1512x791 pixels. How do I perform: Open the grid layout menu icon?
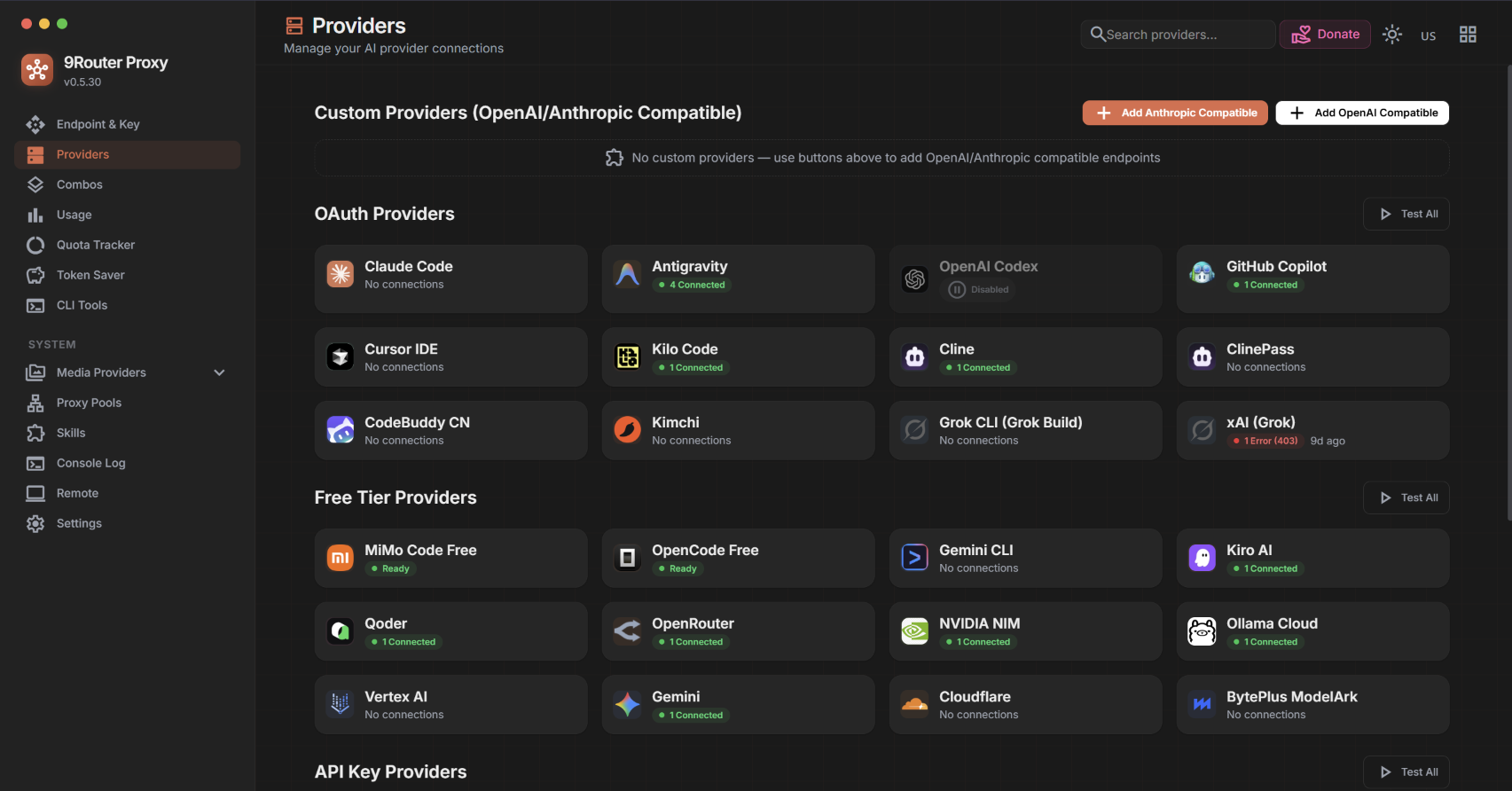tap(1469, 35)
